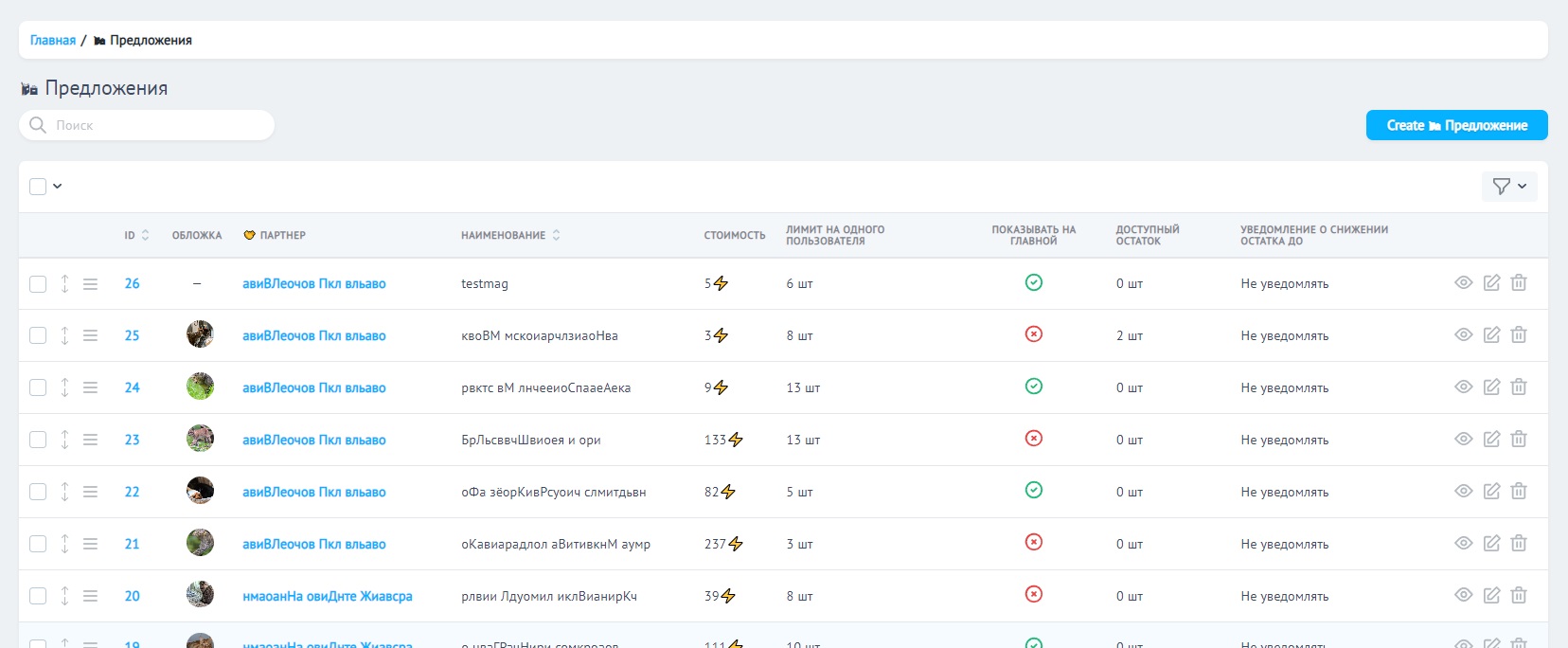Edit the offer with ID 25

tap(1491, 335)
